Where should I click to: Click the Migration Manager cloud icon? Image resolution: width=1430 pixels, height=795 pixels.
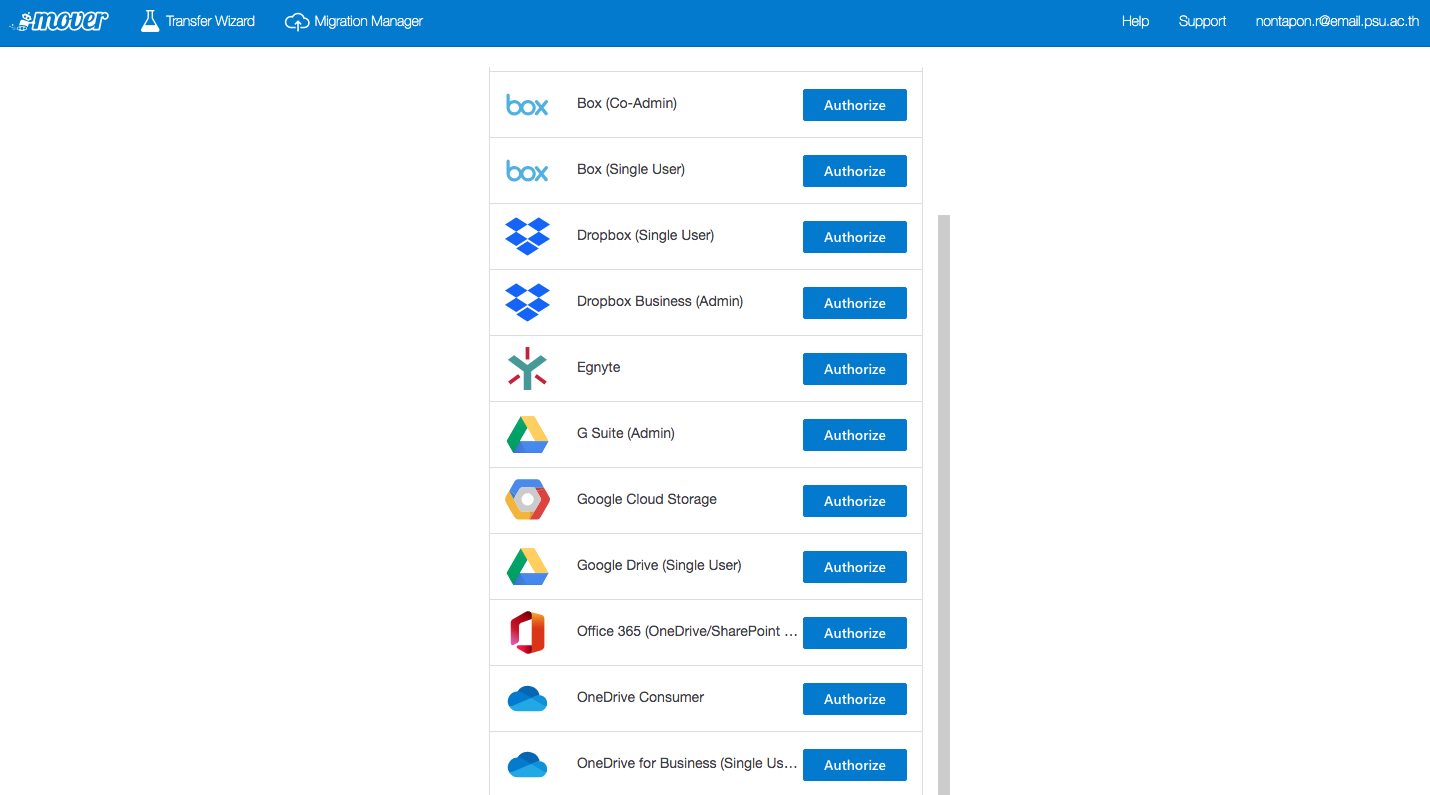click(x=297, y=21)
